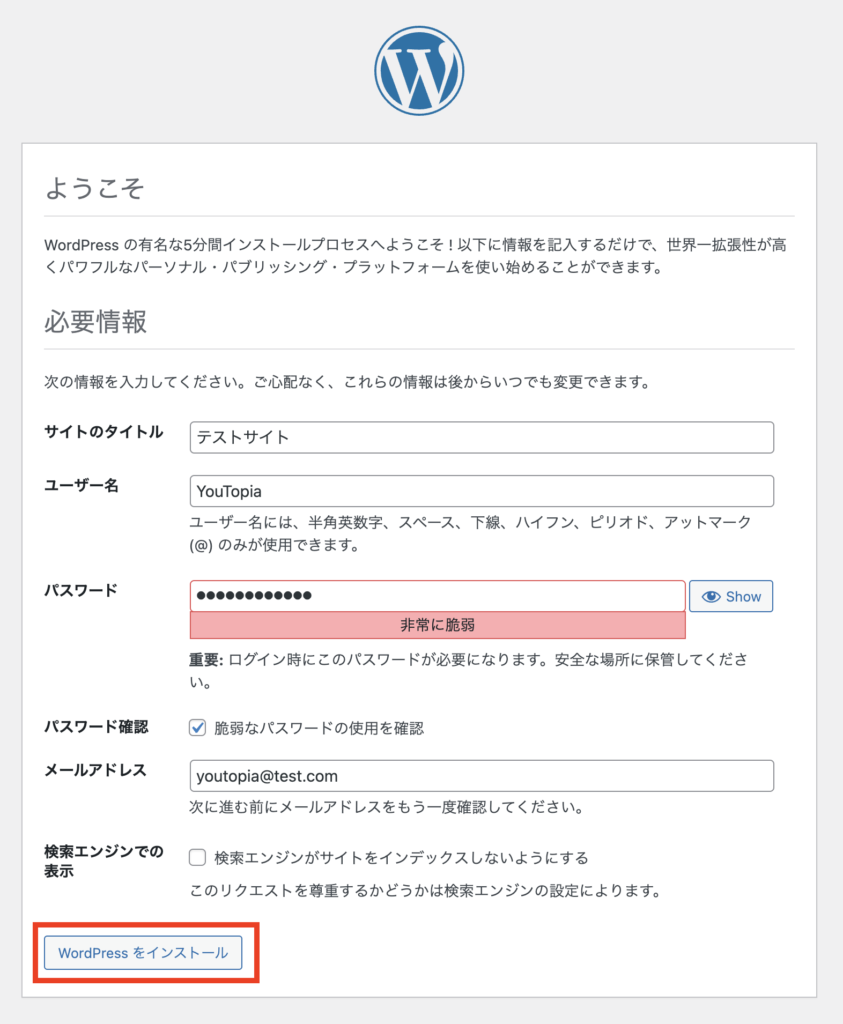
Task: Click the ユーザー名 field label
Action: (x=82, y=485)
